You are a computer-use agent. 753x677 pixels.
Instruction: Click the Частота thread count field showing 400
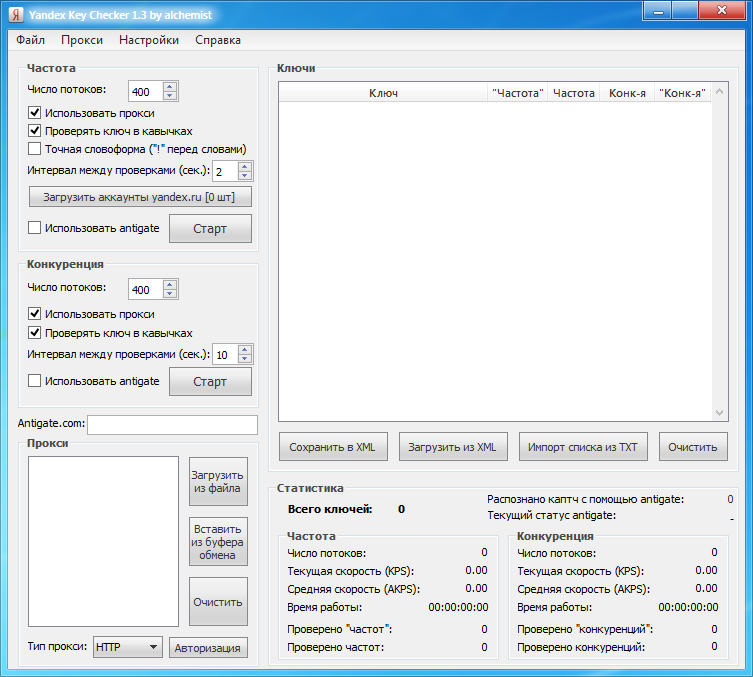tap(146, 91)
